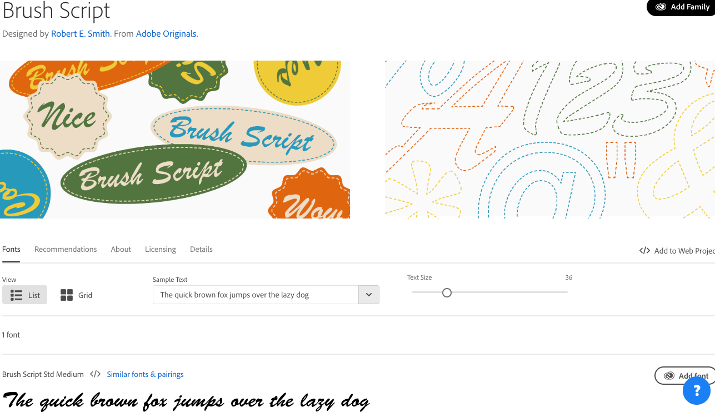Open Similar fonts & pairings link
Image resolution: width=715 pixels, height=412 pixels.
click(145, 374)
